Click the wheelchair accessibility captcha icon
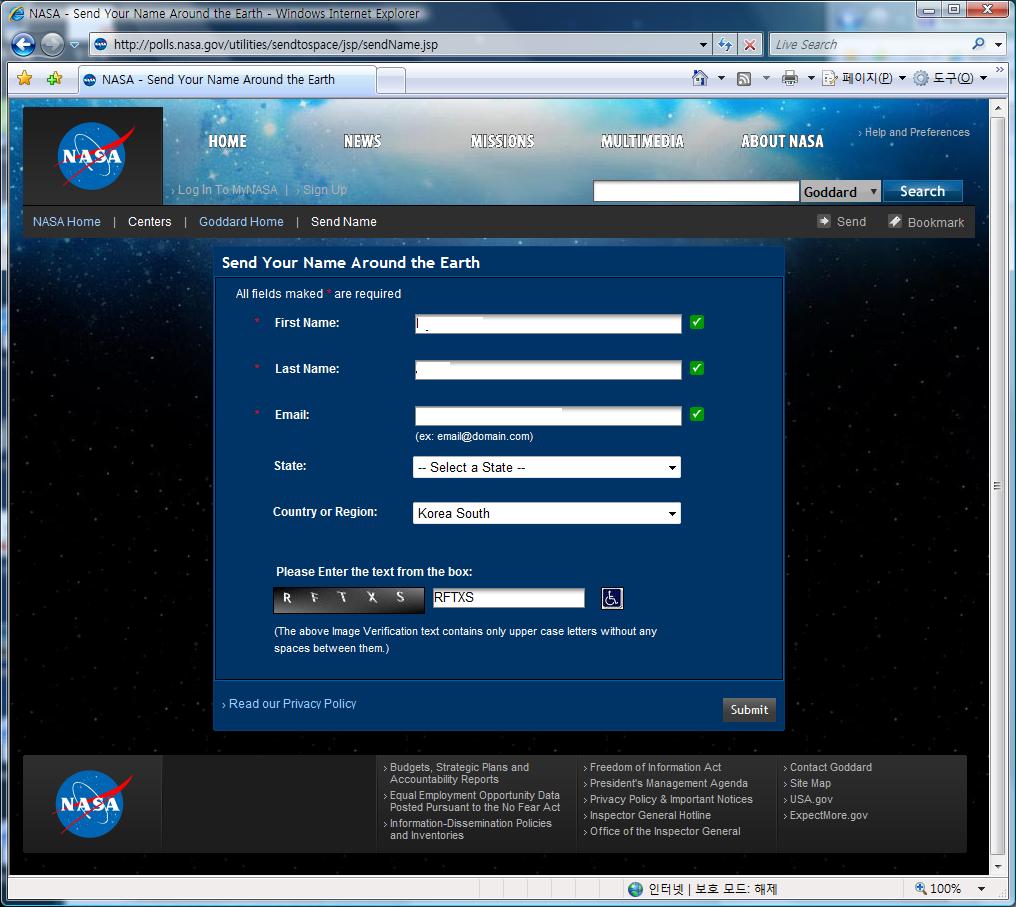This screenshot has width=1016, height=907. click(612, 598)
